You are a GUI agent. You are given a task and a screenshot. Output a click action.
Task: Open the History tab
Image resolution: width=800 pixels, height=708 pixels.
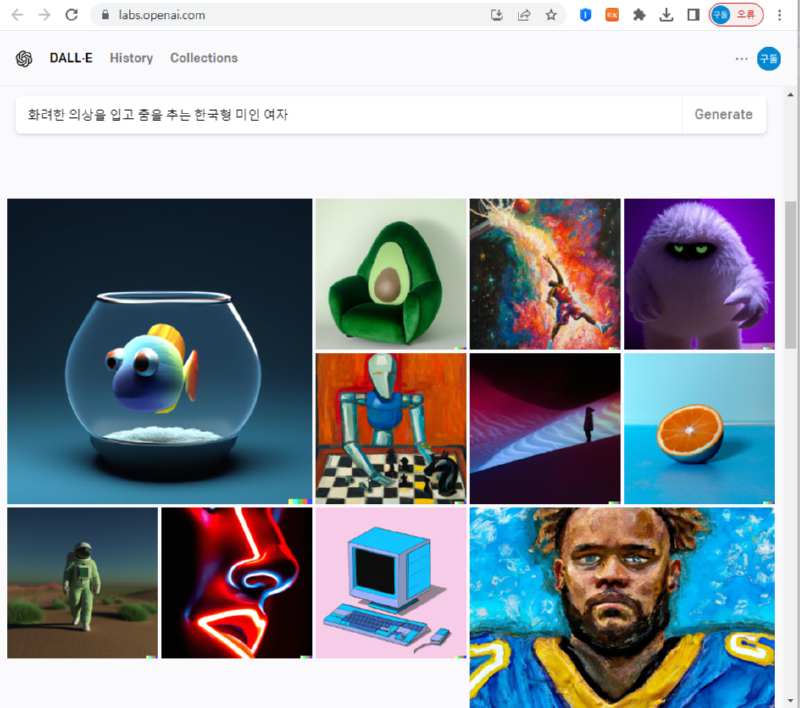[131, 58]
